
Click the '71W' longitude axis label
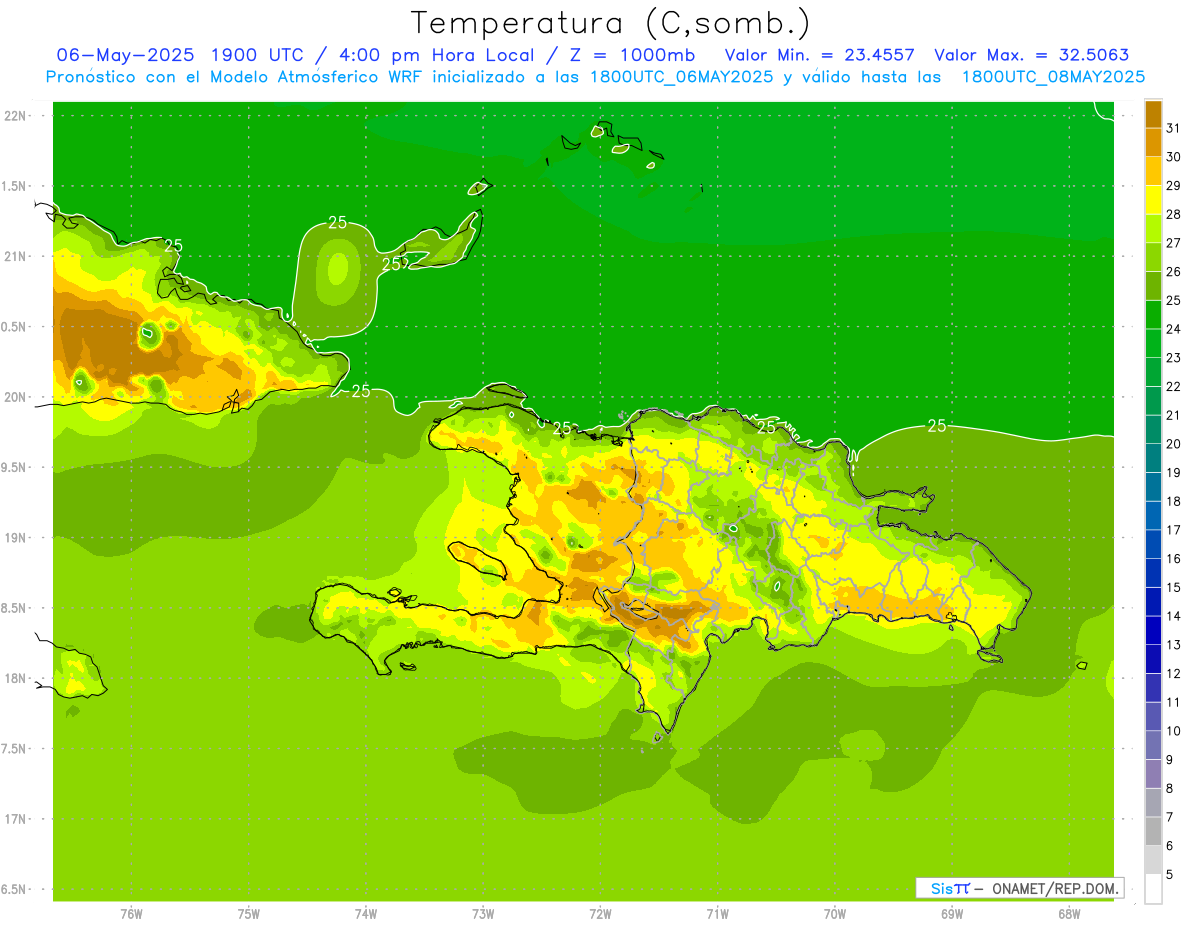click(717, 914)
